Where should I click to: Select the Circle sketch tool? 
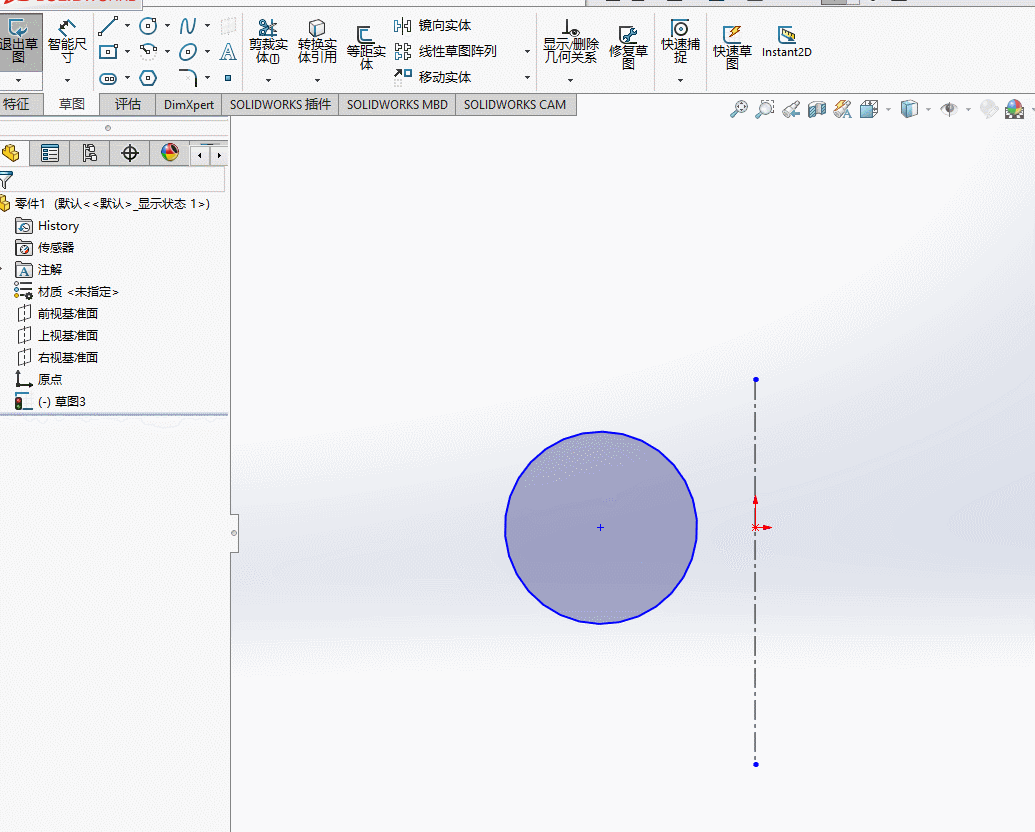click(x=148, y=26)
